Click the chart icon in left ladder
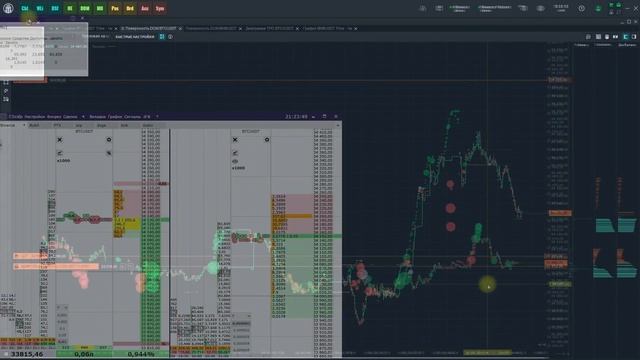The height and width of the screenshot is (360, 640). 60,153
